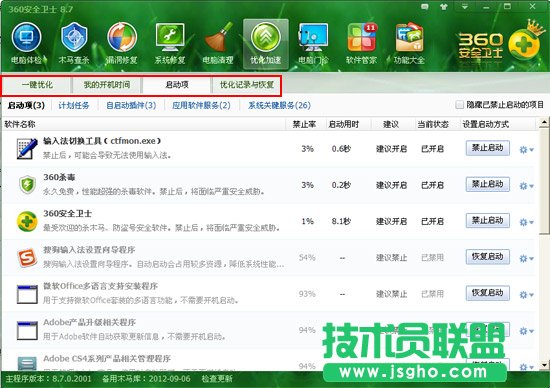Click the startup list scrollbar thumb
The image size is (550, 388).
click(x=544, y=181)
